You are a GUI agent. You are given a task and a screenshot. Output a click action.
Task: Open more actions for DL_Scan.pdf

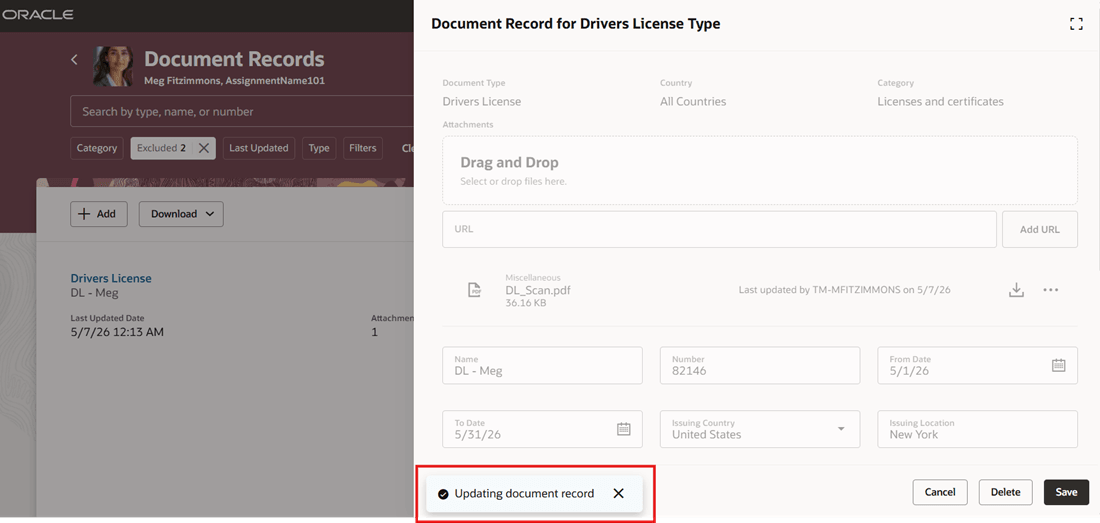1050,290
